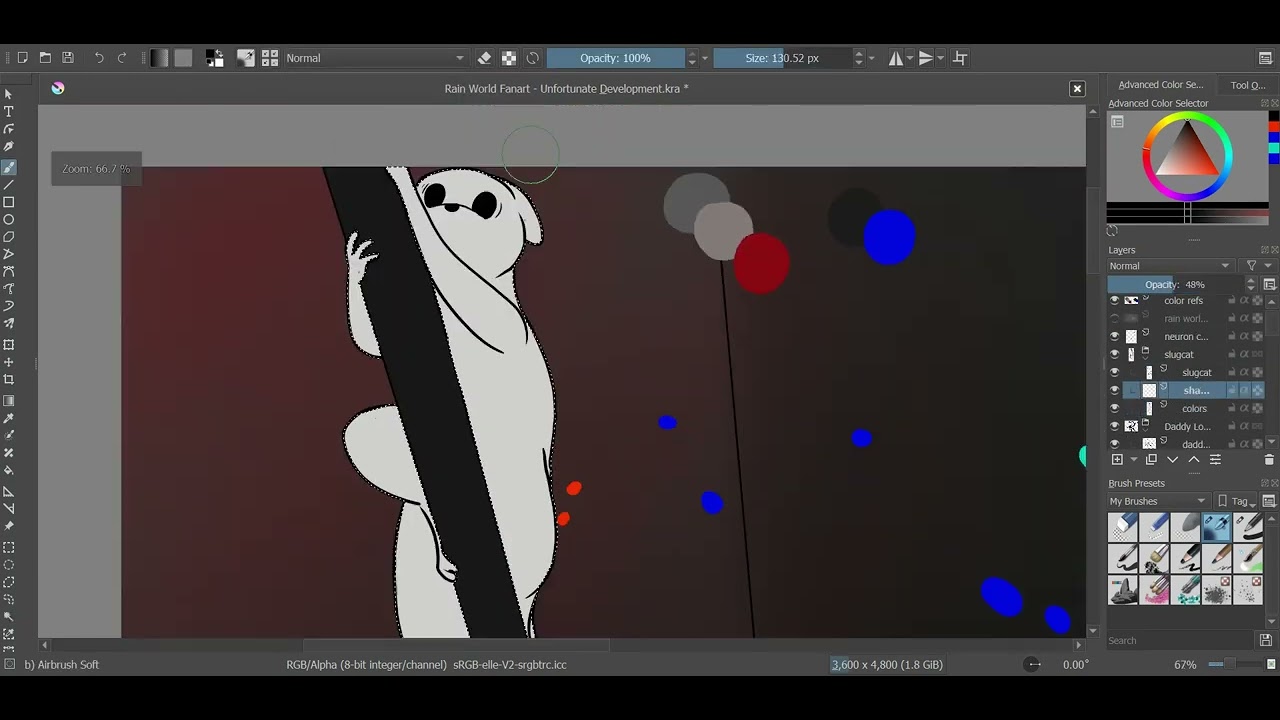The width and height of the screenshot is (1280, 720).
Task: Choose the rectangular selection tool
Action: pyautogui.click(x=9, y=548)
